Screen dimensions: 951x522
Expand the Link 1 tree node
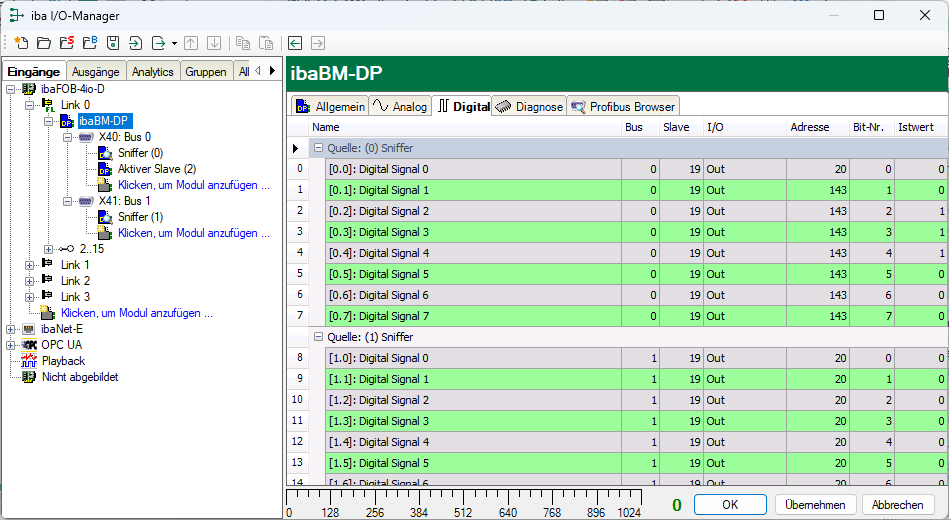(x=30, y=265)
